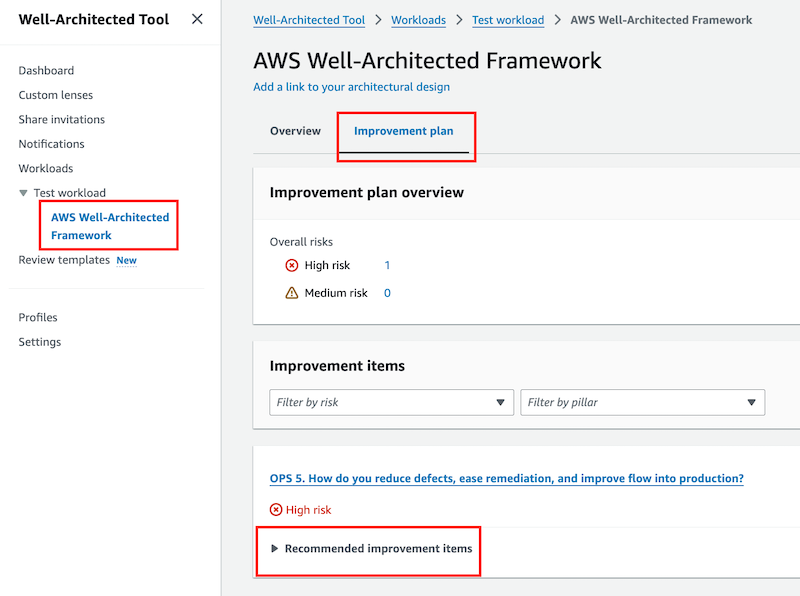Click the red High risk icon under OPS 5

(276, 510)
